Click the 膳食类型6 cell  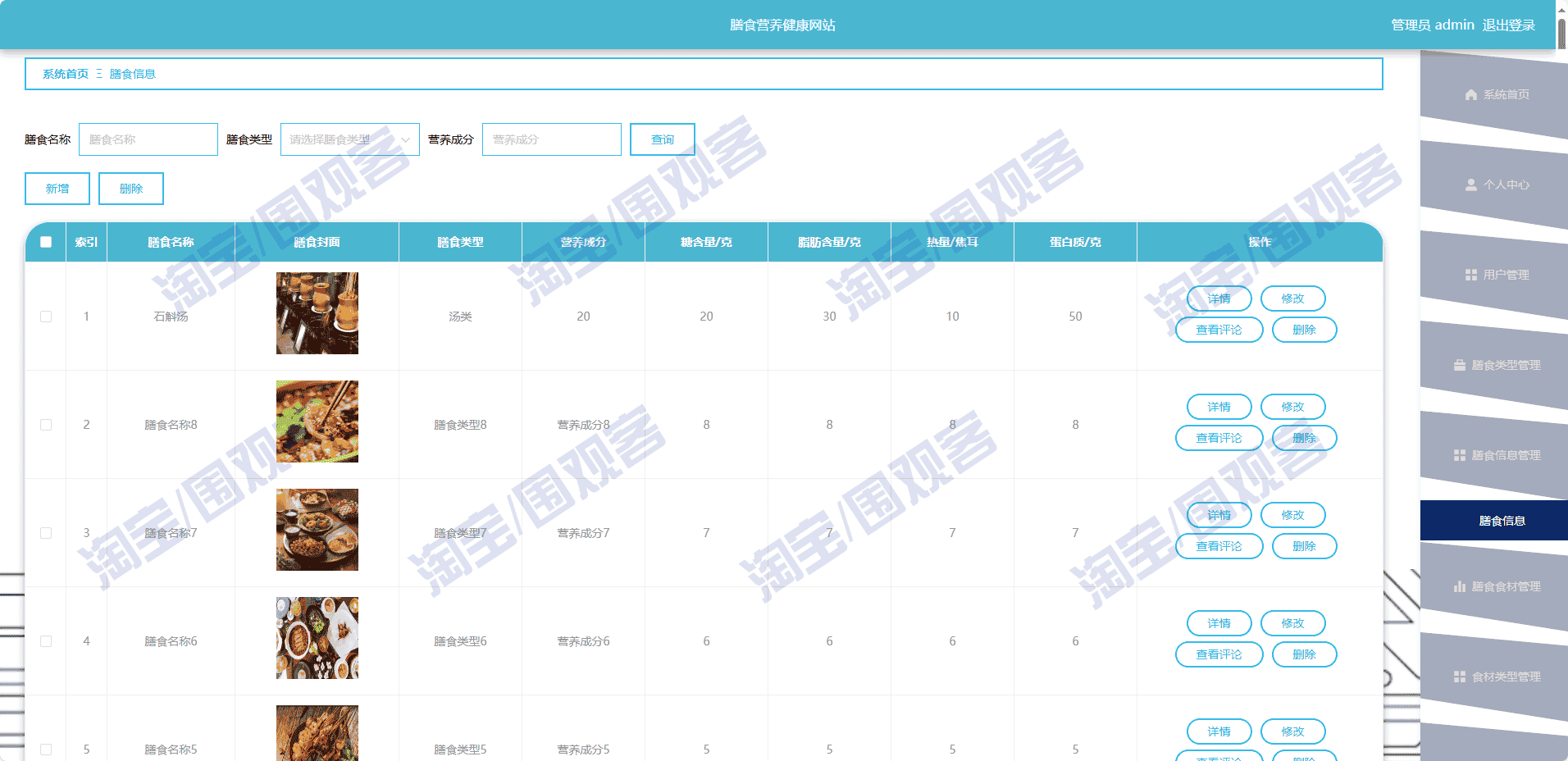click(x=460, y=641)
